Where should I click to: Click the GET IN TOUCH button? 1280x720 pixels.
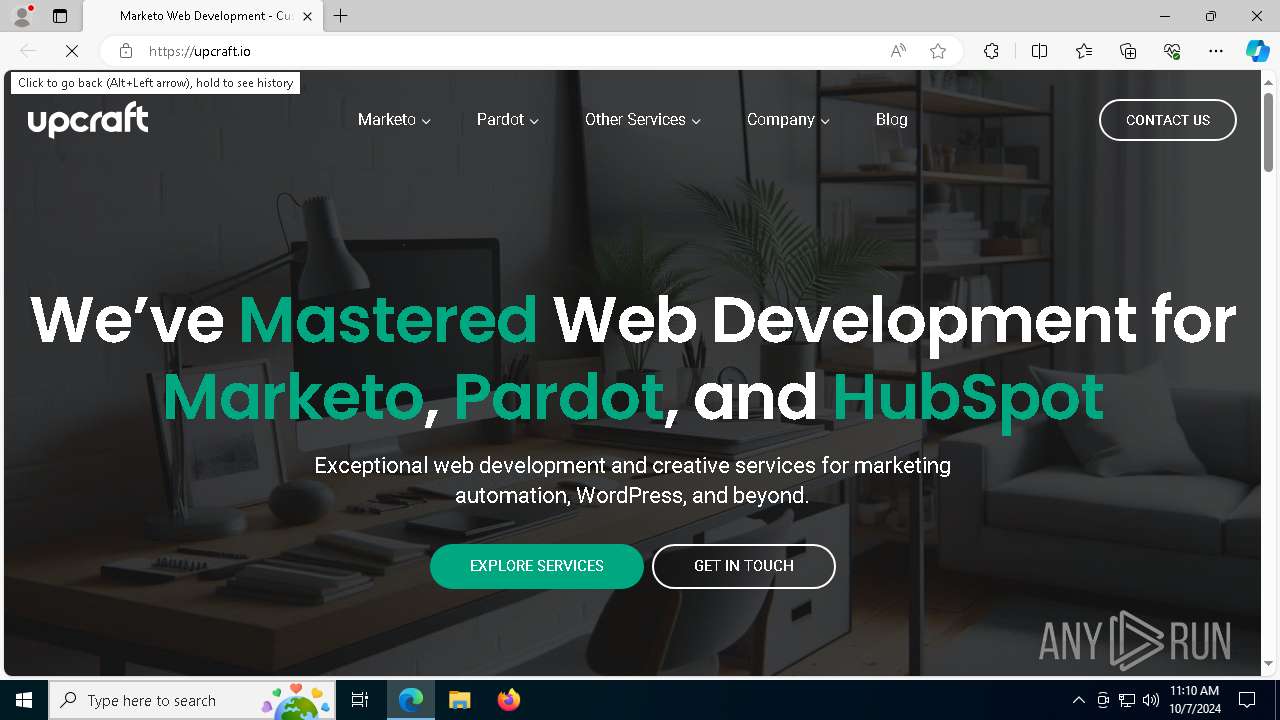point(744,566)
